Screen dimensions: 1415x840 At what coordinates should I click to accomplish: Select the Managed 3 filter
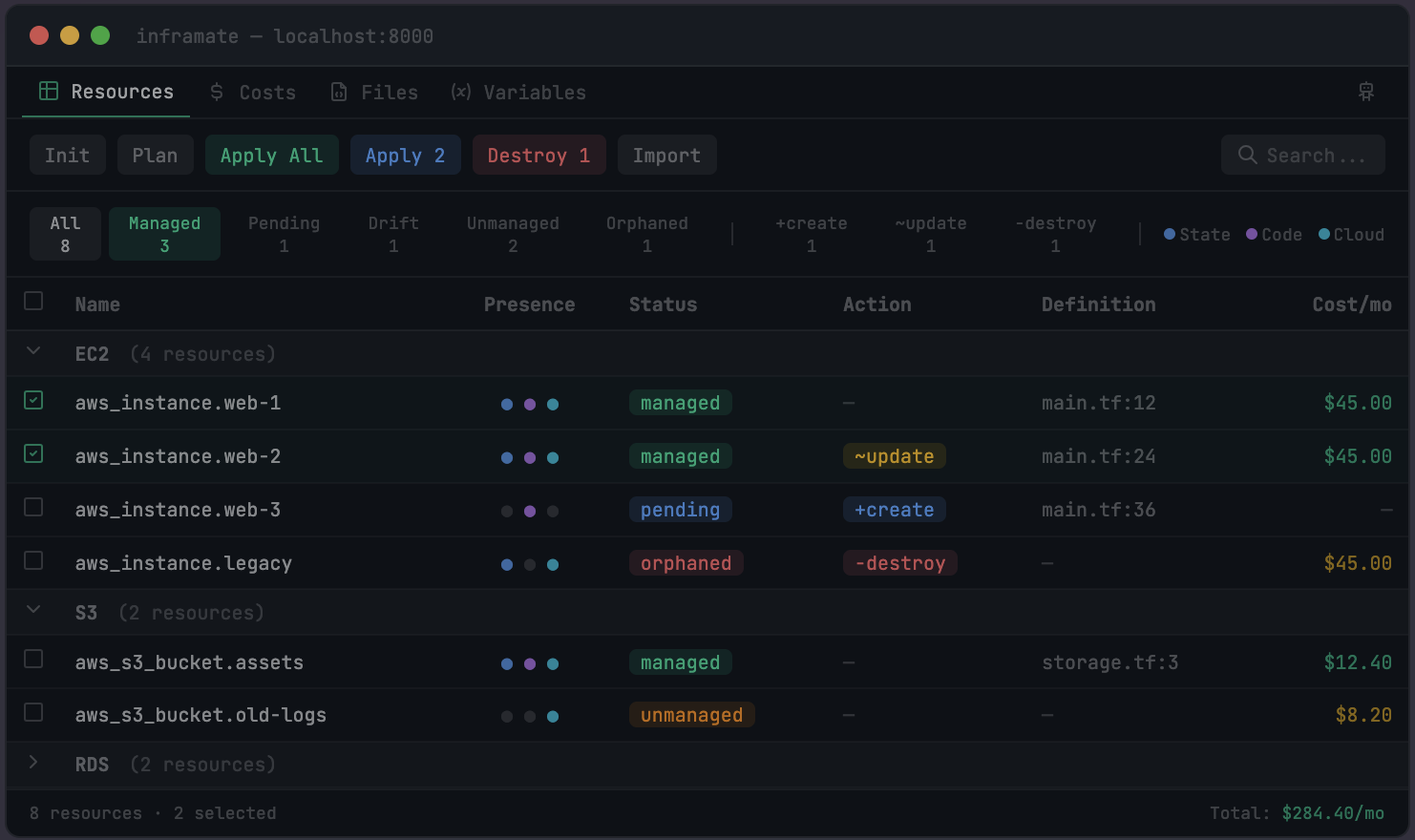pos(164,234)
